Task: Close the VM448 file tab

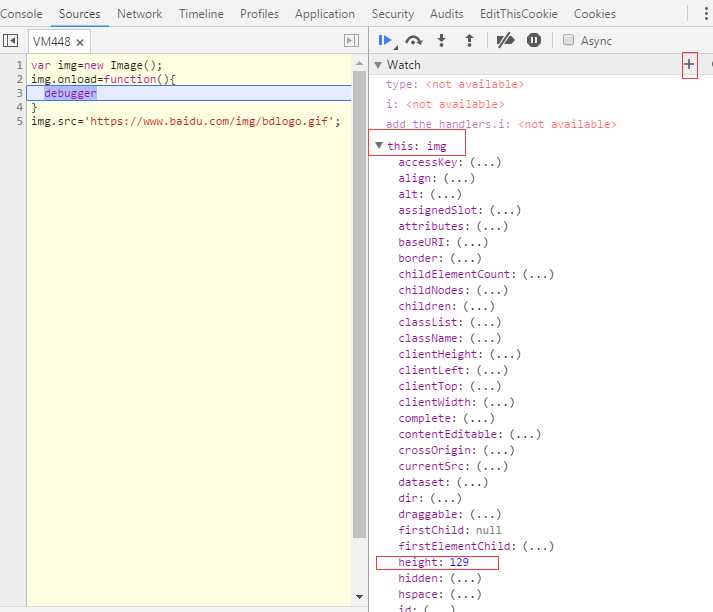Action: coord(80,42)
